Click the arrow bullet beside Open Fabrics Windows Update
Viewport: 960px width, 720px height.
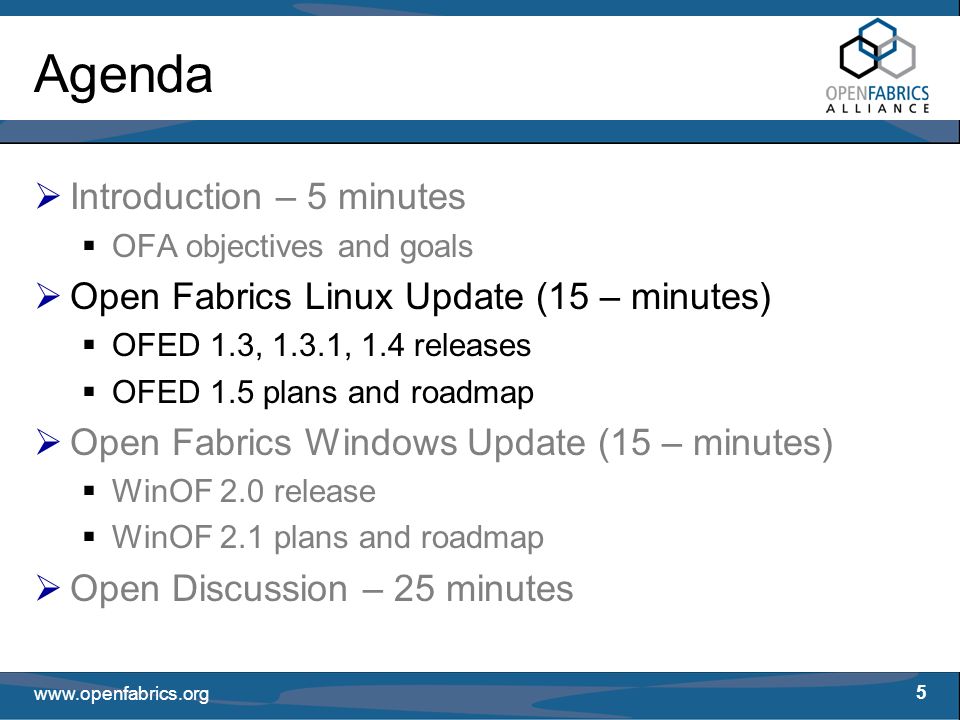pyautogui.click(x=48, y=442)
